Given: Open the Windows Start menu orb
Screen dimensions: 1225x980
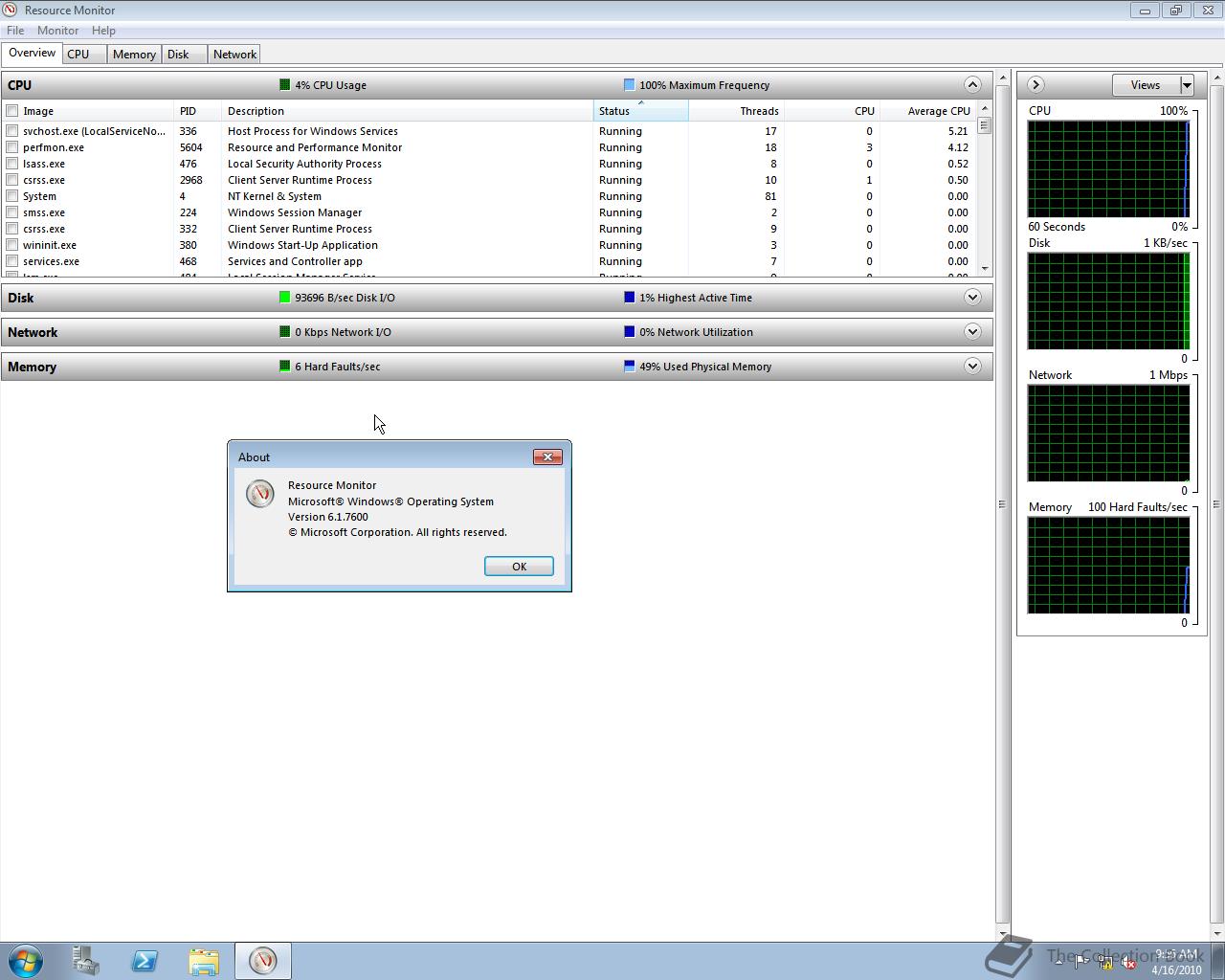Looking at the screenshot, I should pyautogui.click(x=26, y=960).
